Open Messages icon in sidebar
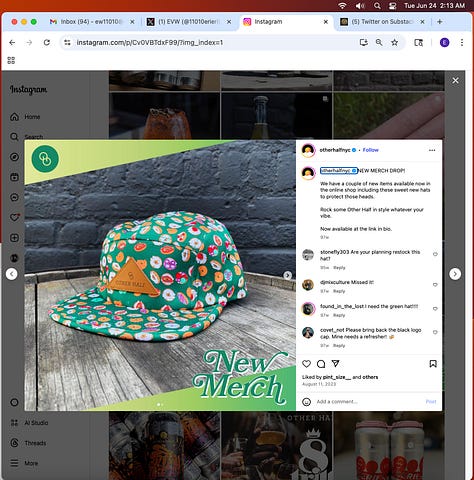The height and width of the screenshot is (480, 474). click(x=14, y=198)
